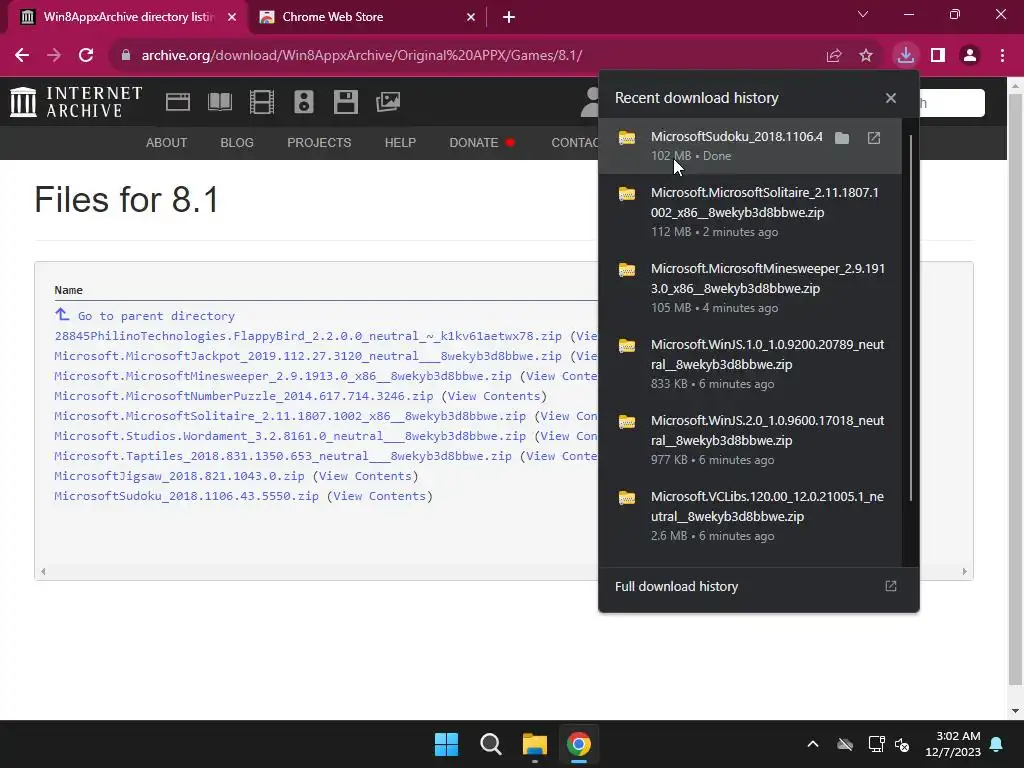Reload the current page
The height and width of the screenshot is (768, 1024).
coord(86,55)
